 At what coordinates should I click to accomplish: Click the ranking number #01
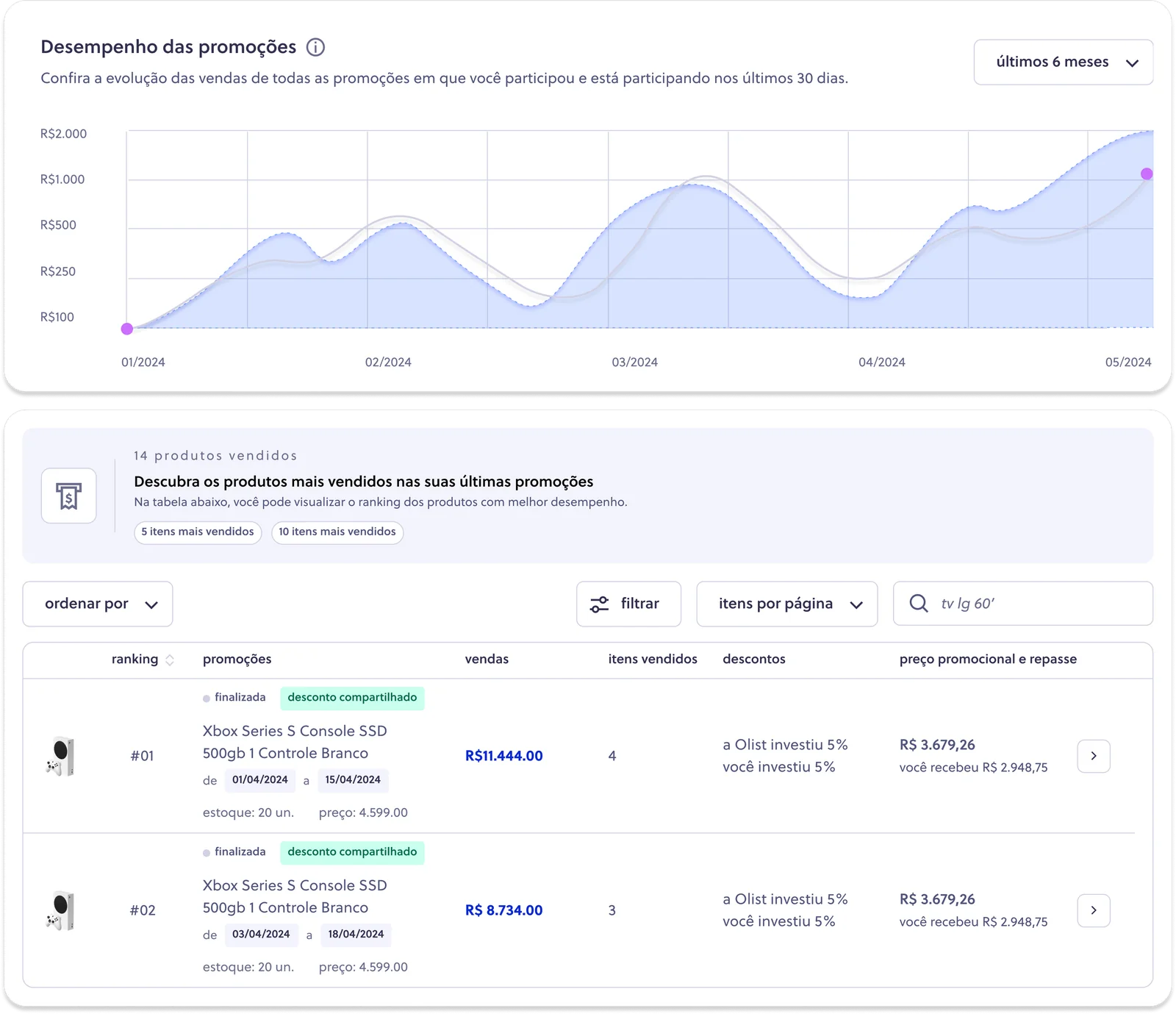click(x=142, y=756)
